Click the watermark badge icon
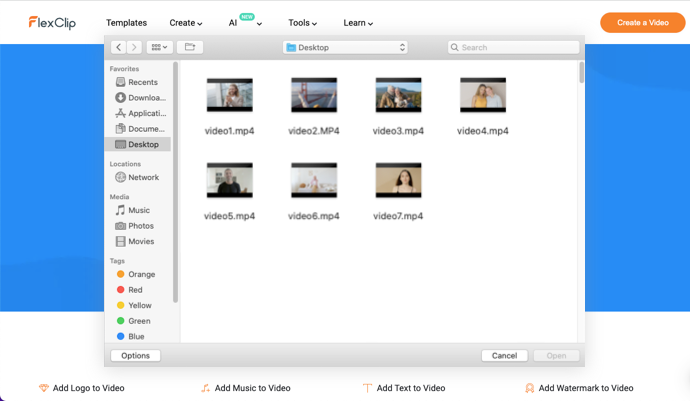 pyautogui.click(x=529, y=388)
